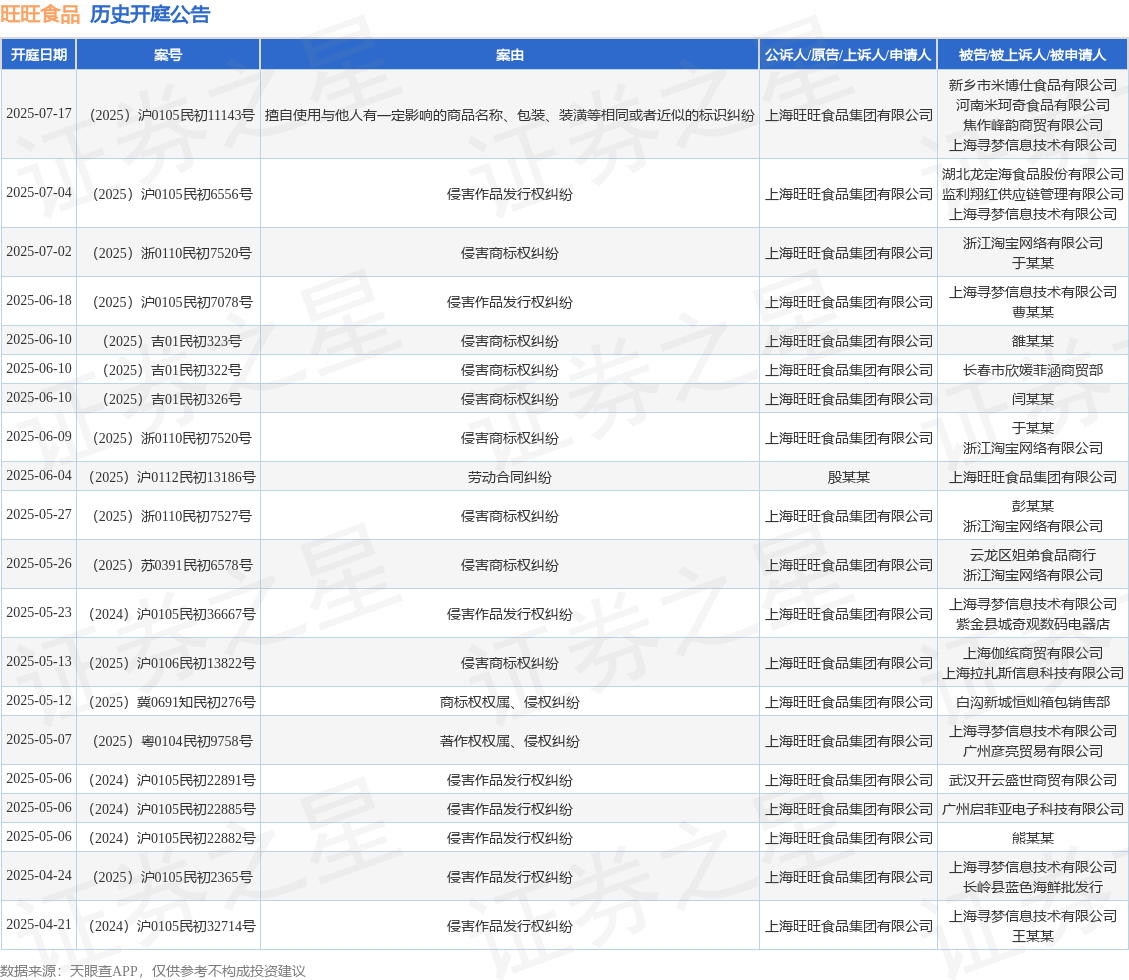Click plaintiff 殷某某
1129x980 pixels.
[x=848, y=477]
